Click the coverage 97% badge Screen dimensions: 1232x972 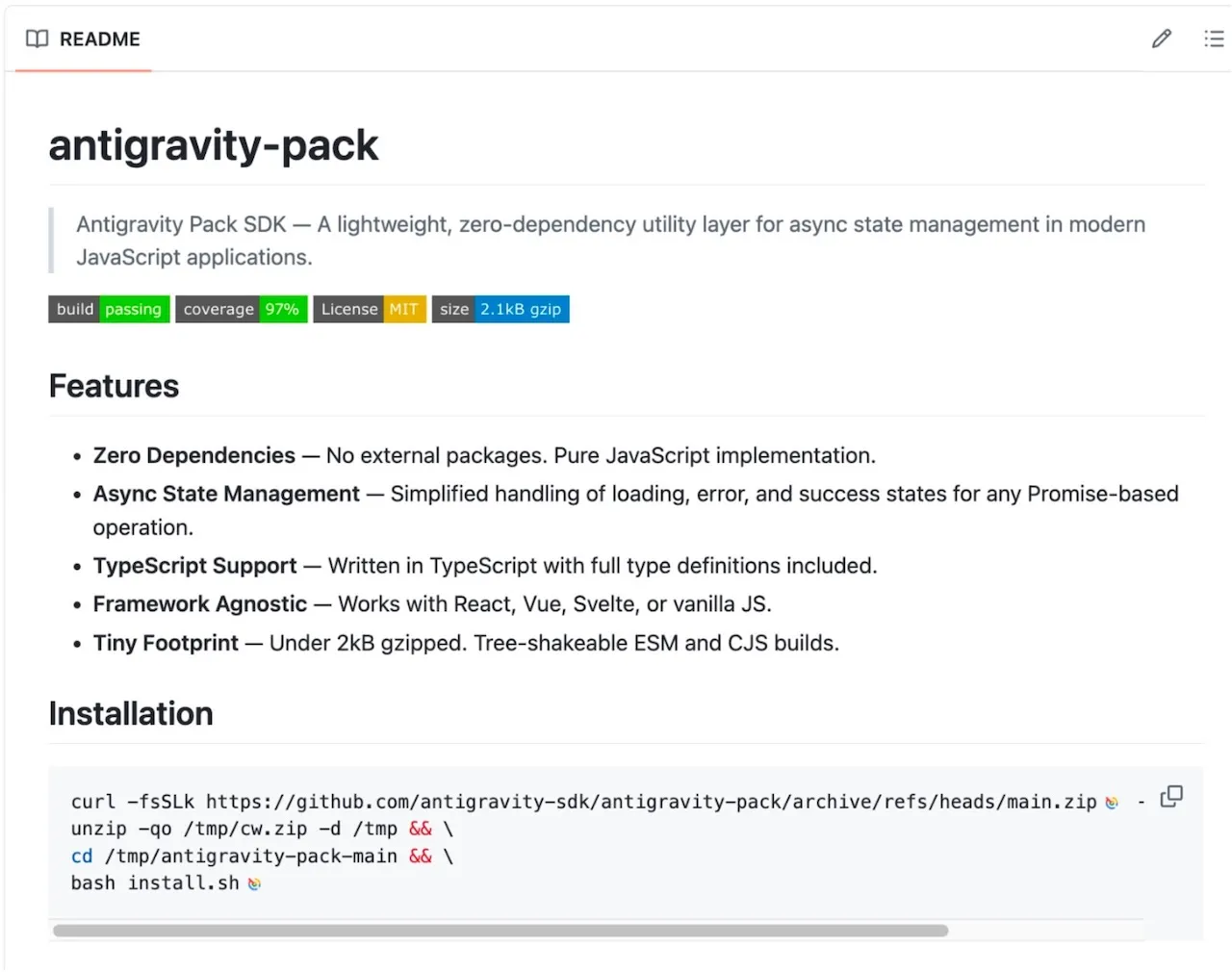point(242,309)
